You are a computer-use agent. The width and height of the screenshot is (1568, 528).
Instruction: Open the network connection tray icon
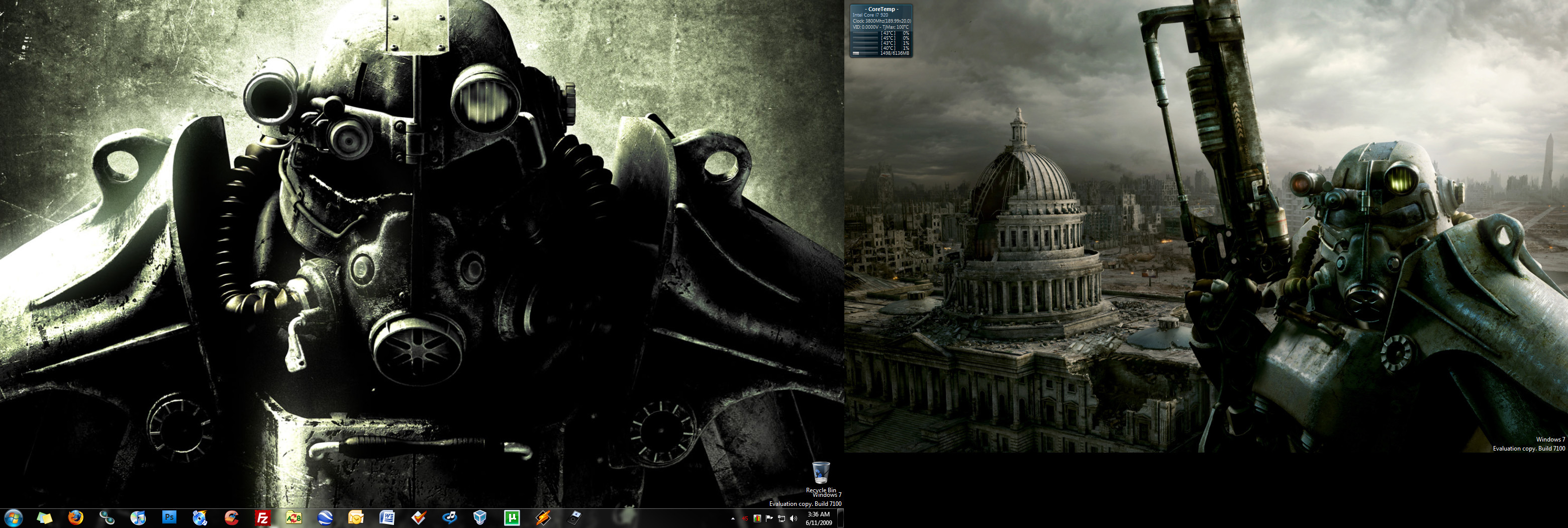click(x=781, y=519)
